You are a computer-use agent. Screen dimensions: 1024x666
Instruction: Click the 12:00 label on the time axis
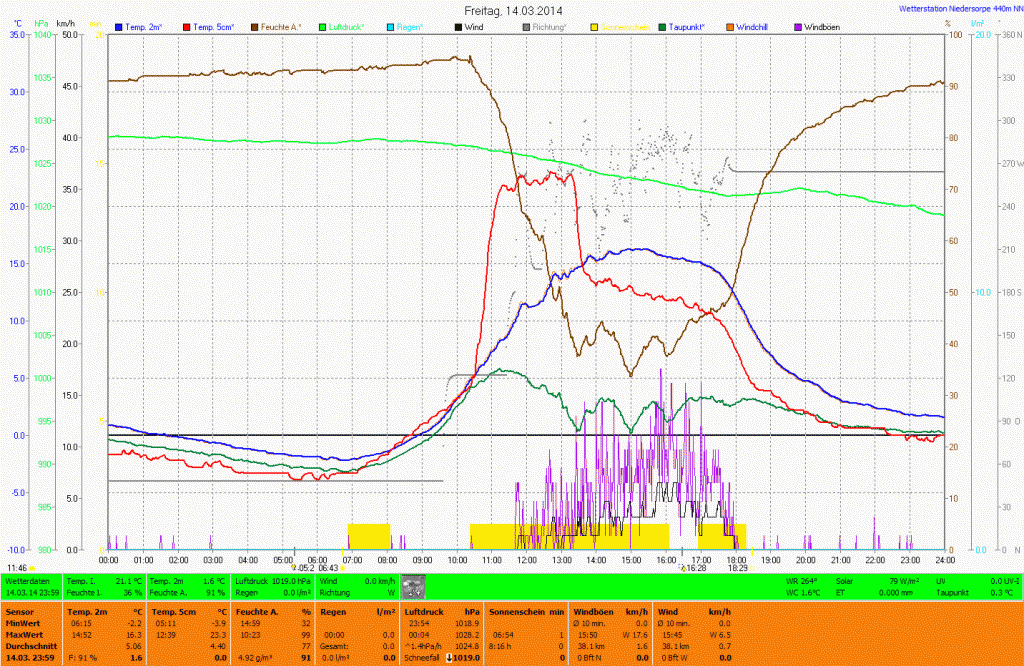pos(526,559)
